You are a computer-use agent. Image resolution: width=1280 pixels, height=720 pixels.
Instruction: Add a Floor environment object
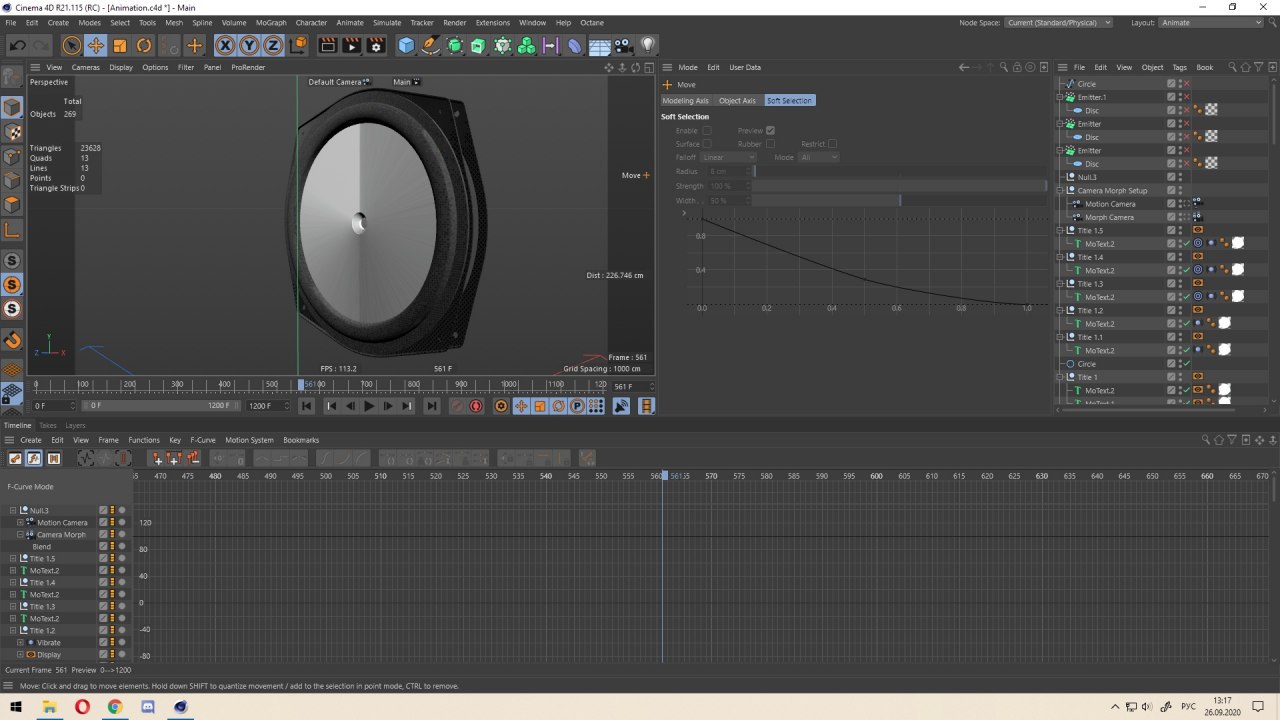tap(600, 45)
